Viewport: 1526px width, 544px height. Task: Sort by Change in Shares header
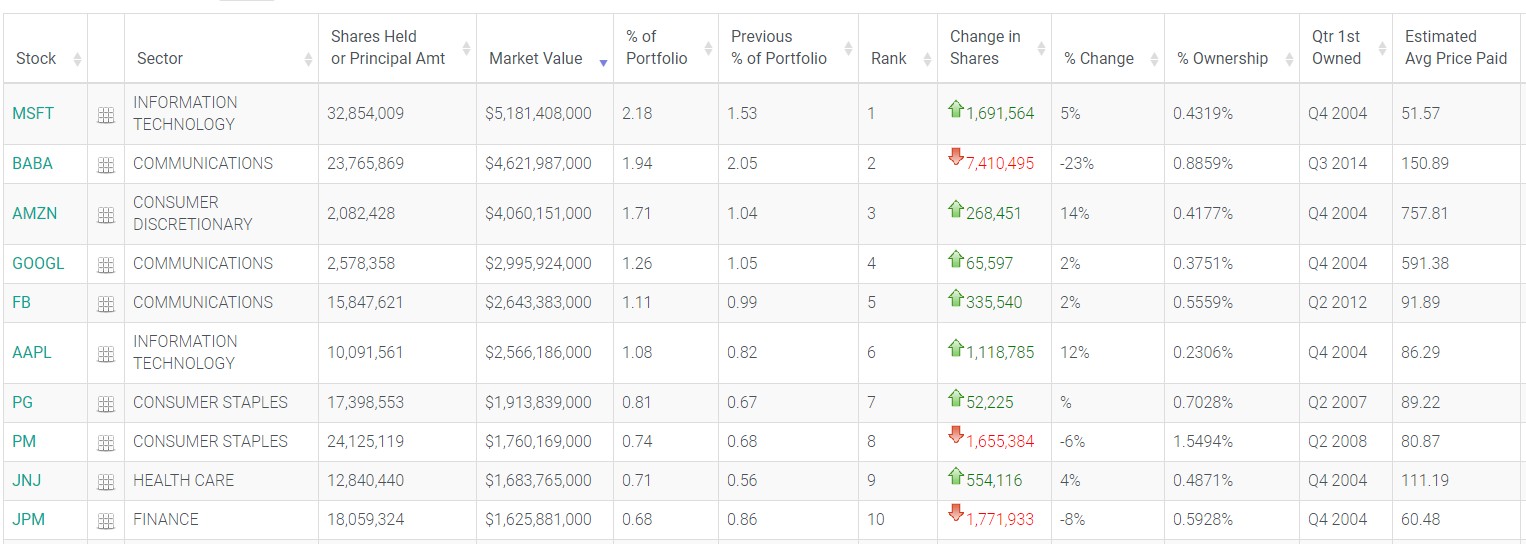(985, 48)
